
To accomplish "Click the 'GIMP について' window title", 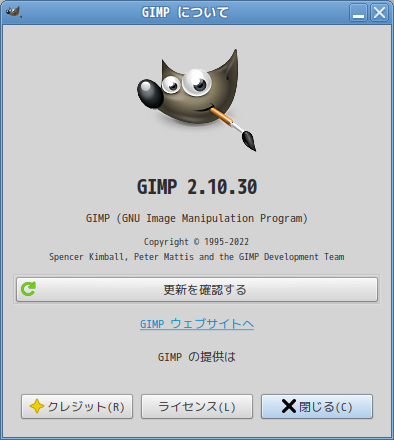I will coord(185,13).
